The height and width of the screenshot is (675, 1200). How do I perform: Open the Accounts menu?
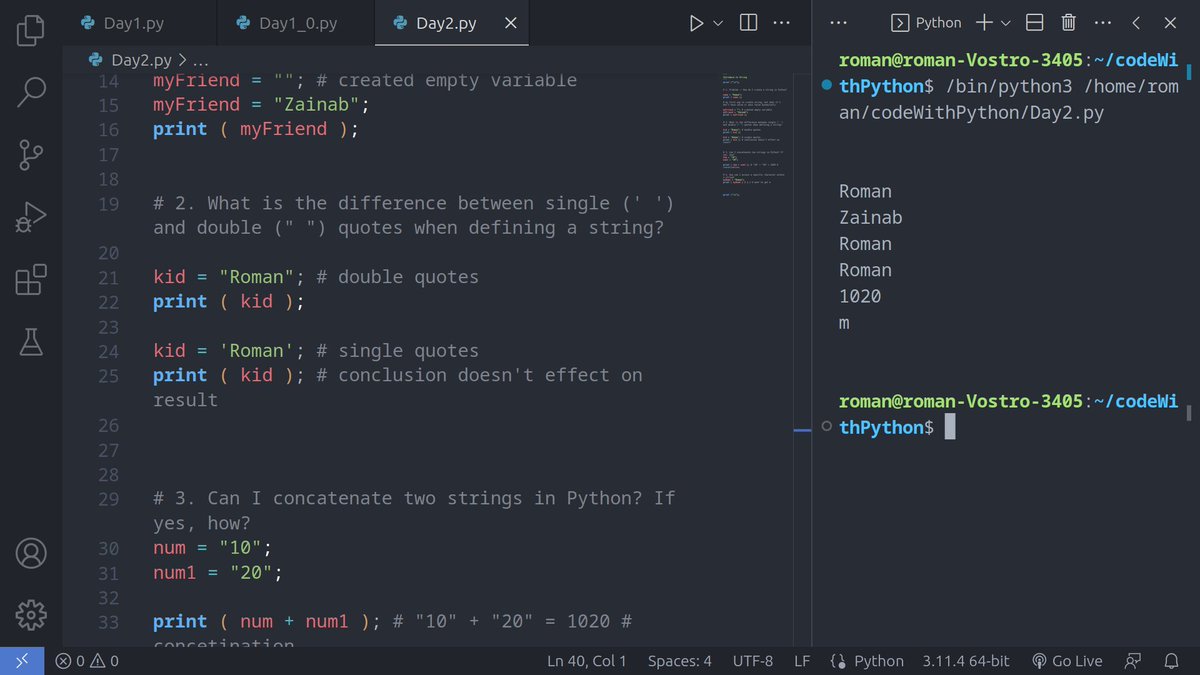[x=31, y=552]
